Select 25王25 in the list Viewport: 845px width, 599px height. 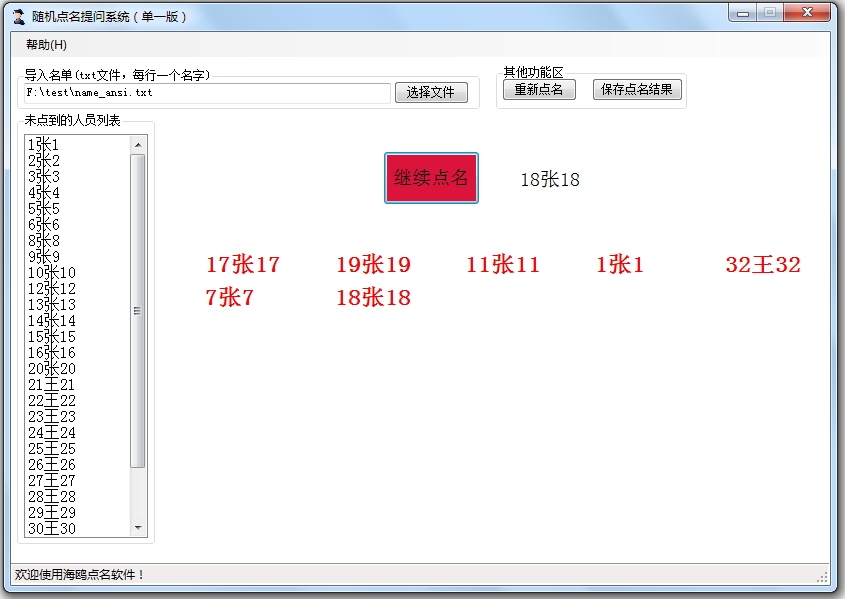78,449
